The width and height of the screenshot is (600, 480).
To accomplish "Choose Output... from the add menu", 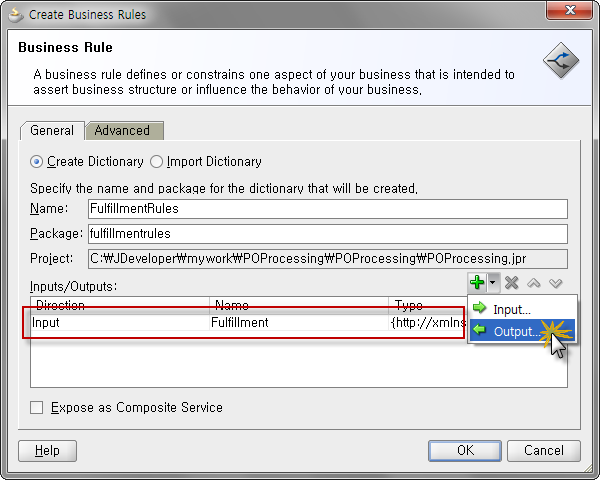I will click(522, 330).
